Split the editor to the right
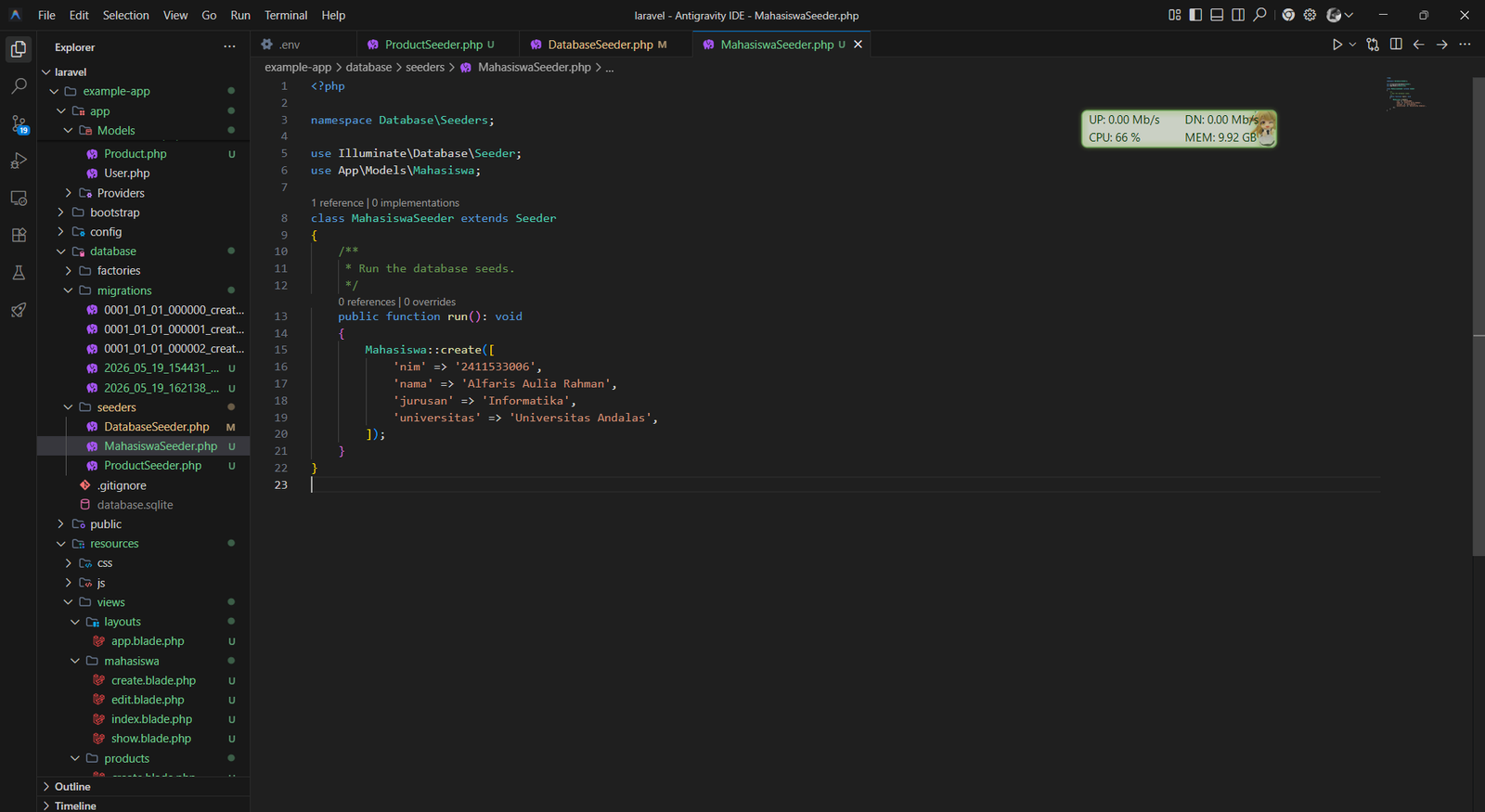Viewport: 1485px width, 812px height. (x=1396, y=45)
